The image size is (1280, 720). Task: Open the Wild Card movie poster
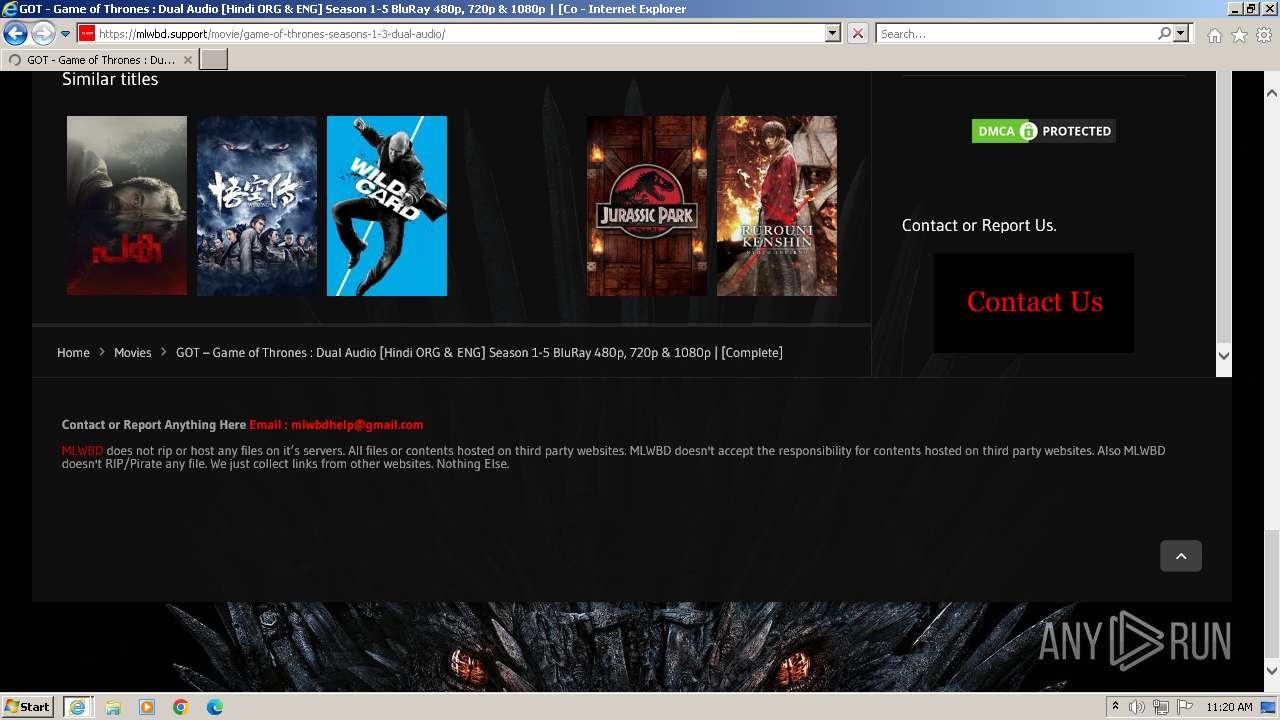pos(387,206)
